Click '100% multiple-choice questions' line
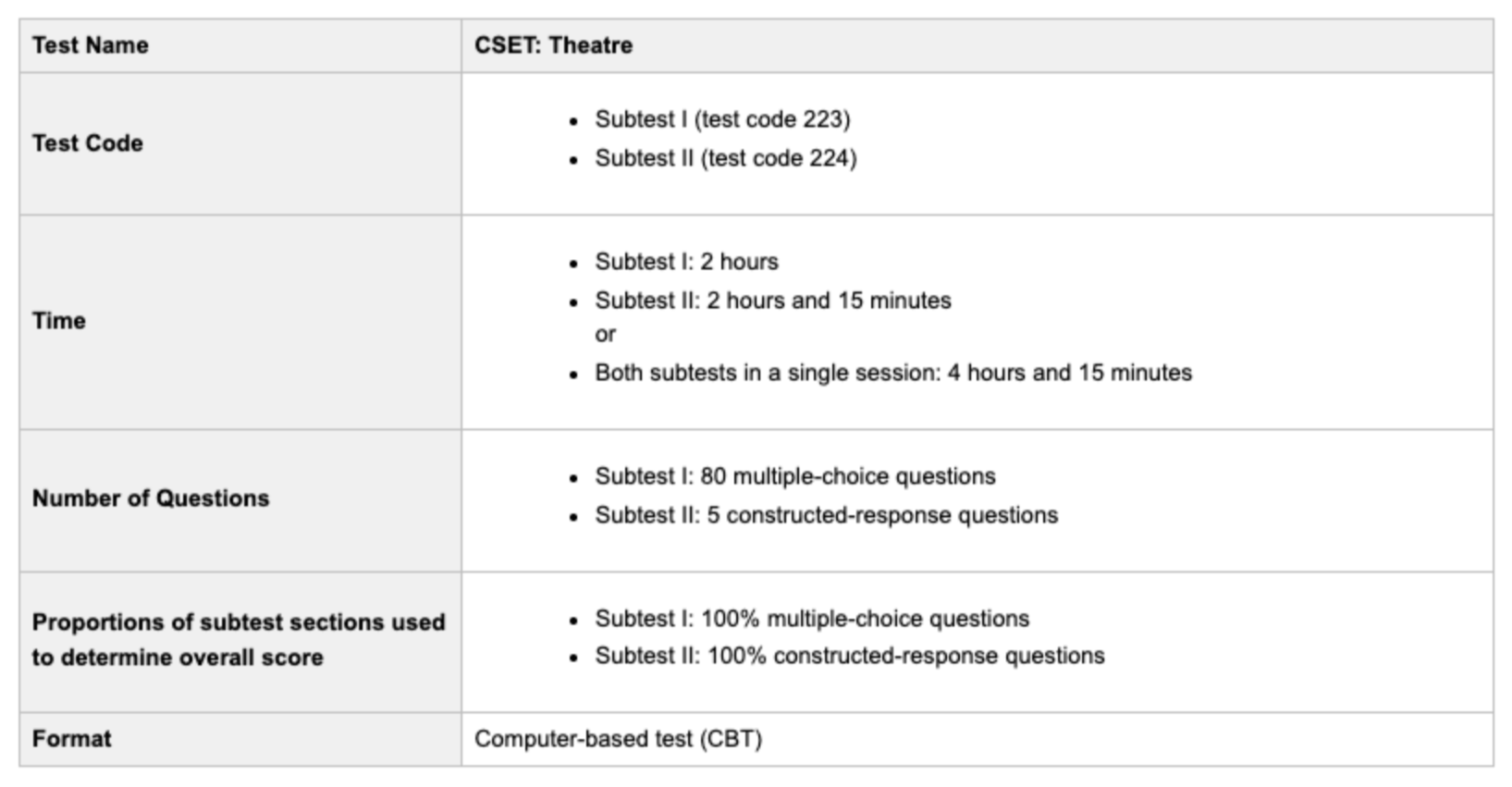 click(812, 619)
